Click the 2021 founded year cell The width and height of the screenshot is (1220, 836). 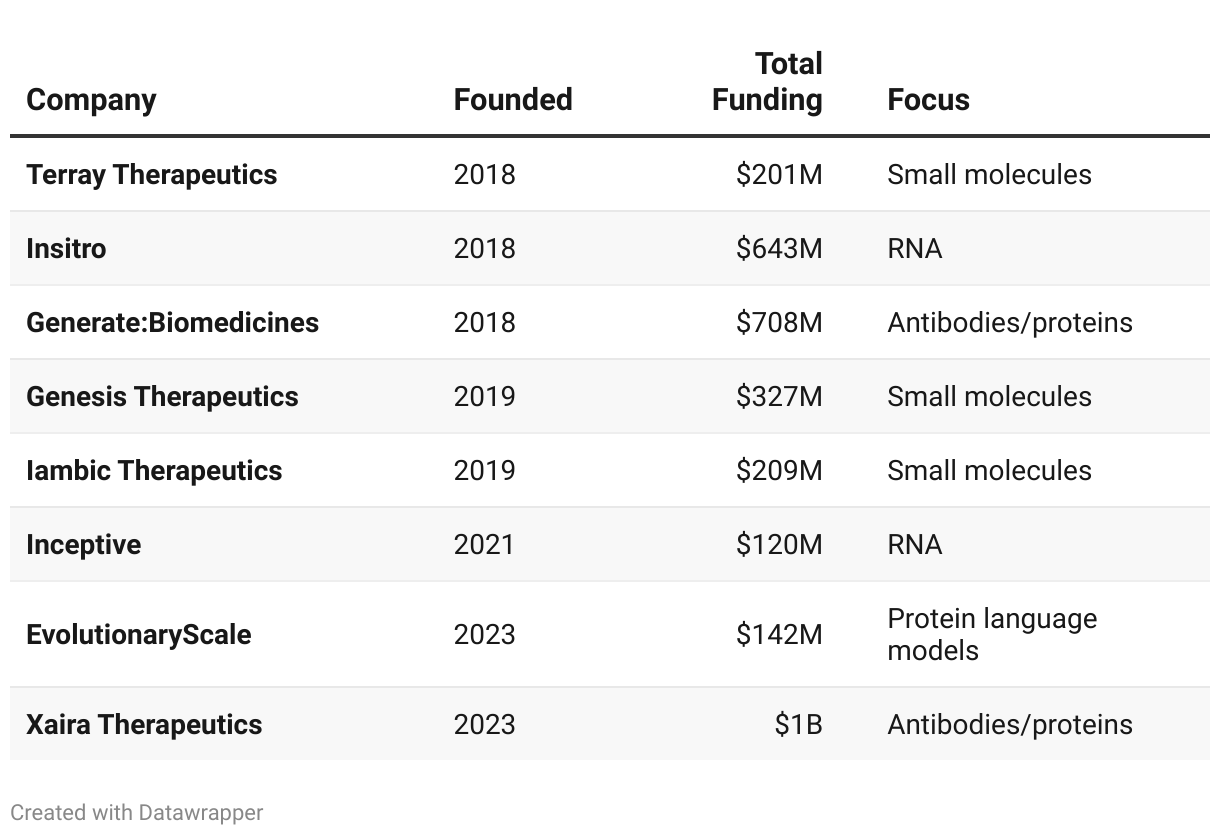tap(484, 545)
